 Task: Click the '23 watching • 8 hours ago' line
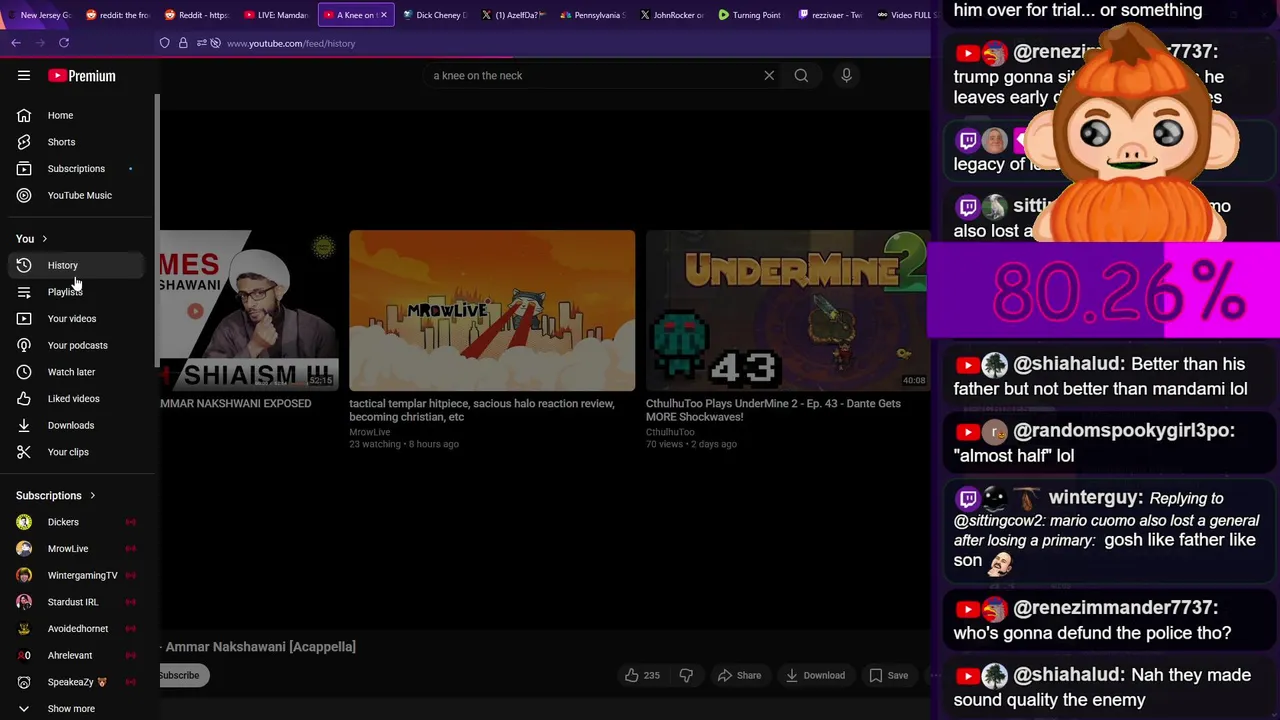[404, 444]
